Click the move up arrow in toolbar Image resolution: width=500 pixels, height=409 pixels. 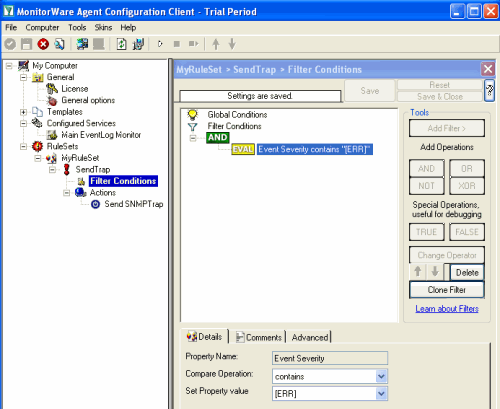click(216, 44)
